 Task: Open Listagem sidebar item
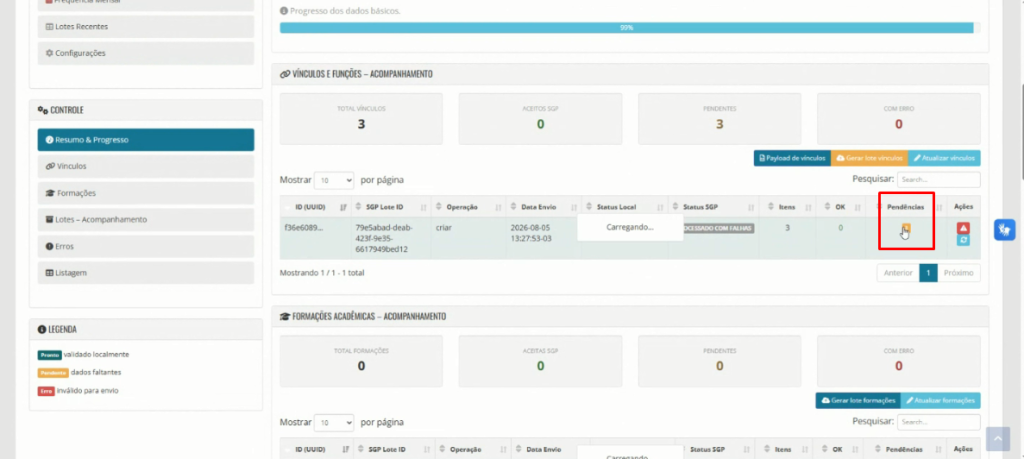pyautogui.click(x=146, y=272)
